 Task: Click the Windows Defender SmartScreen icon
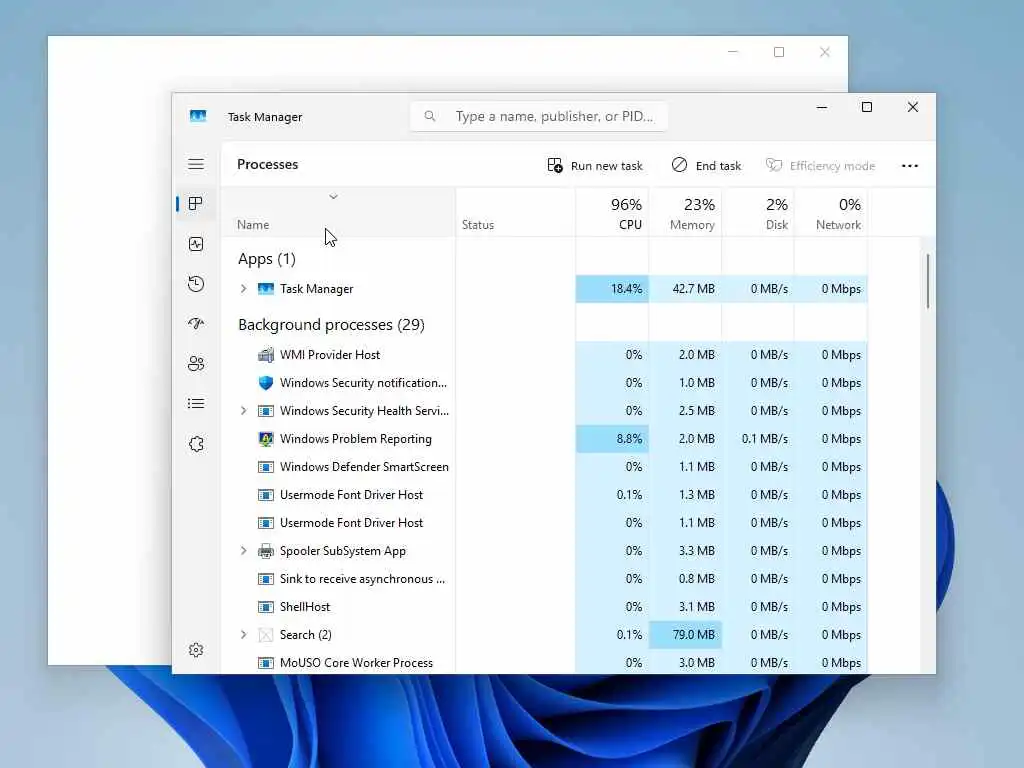pyautogui.click(x=266, y=467)
